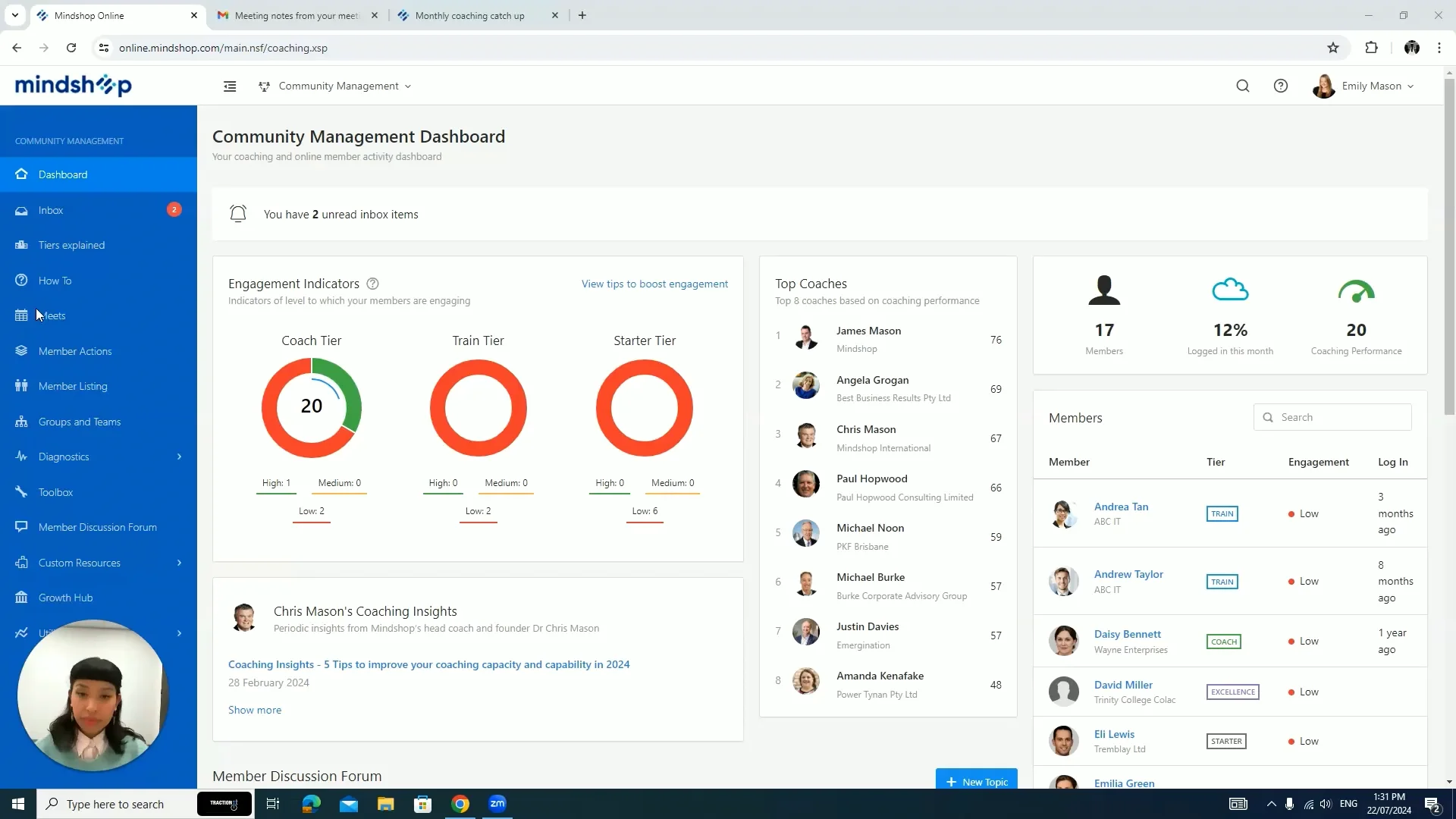Click the Members person icon stat
Image resolution: width=1456 pixels, height=819 pixels.
click(x=1104, y=290)
